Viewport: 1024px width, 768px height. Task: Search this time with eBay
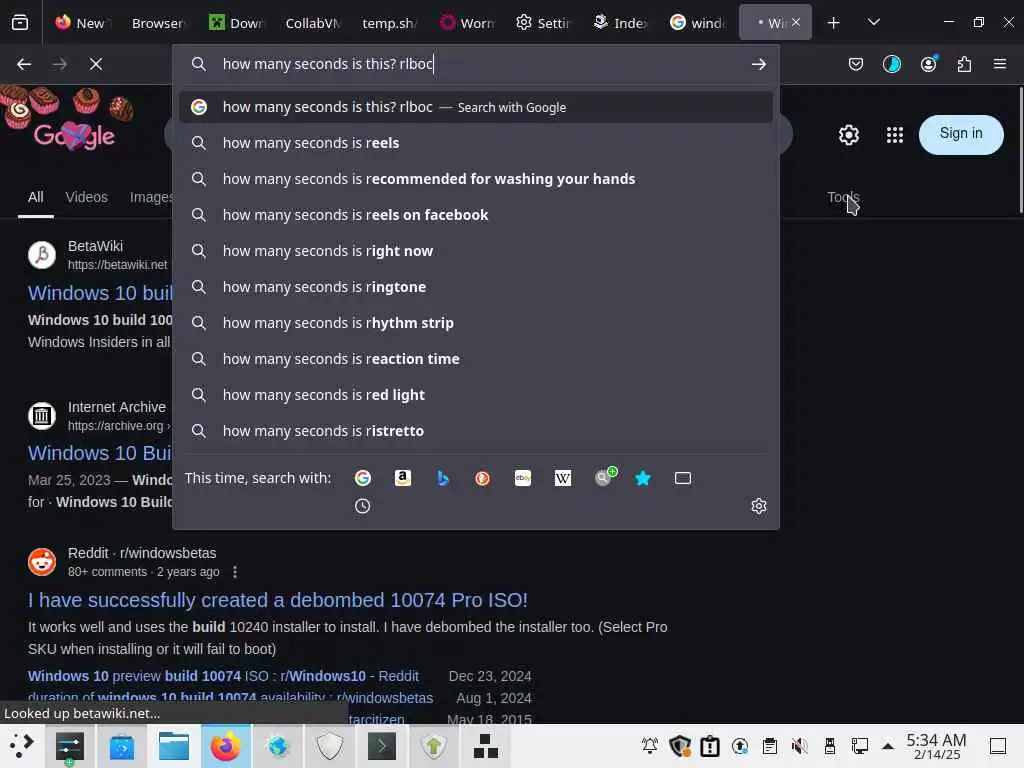click(x=522, y=478)
